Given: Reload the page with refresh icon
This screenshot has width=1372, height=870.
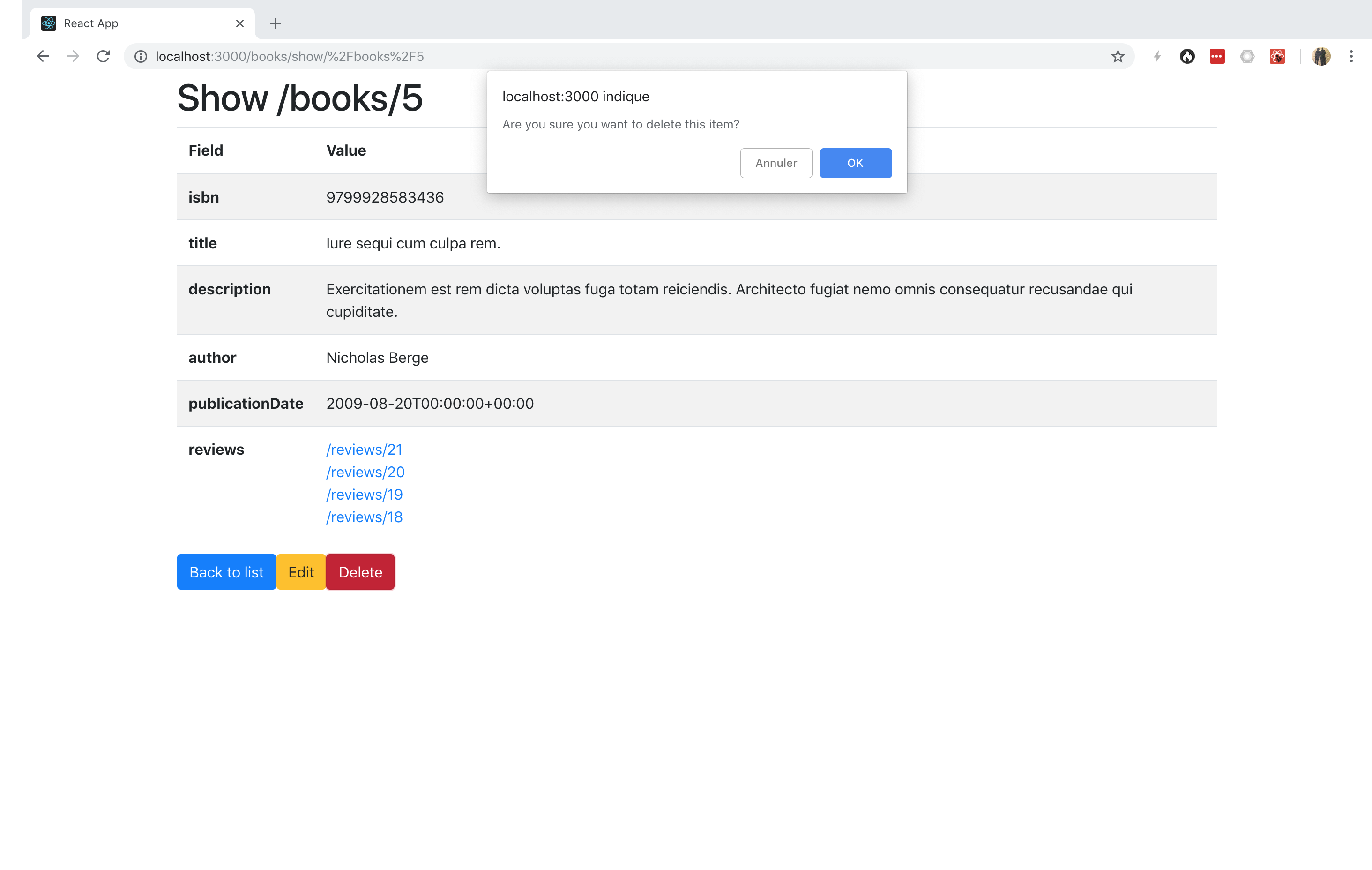Looking at the screenshot, I should pos(103,56).
